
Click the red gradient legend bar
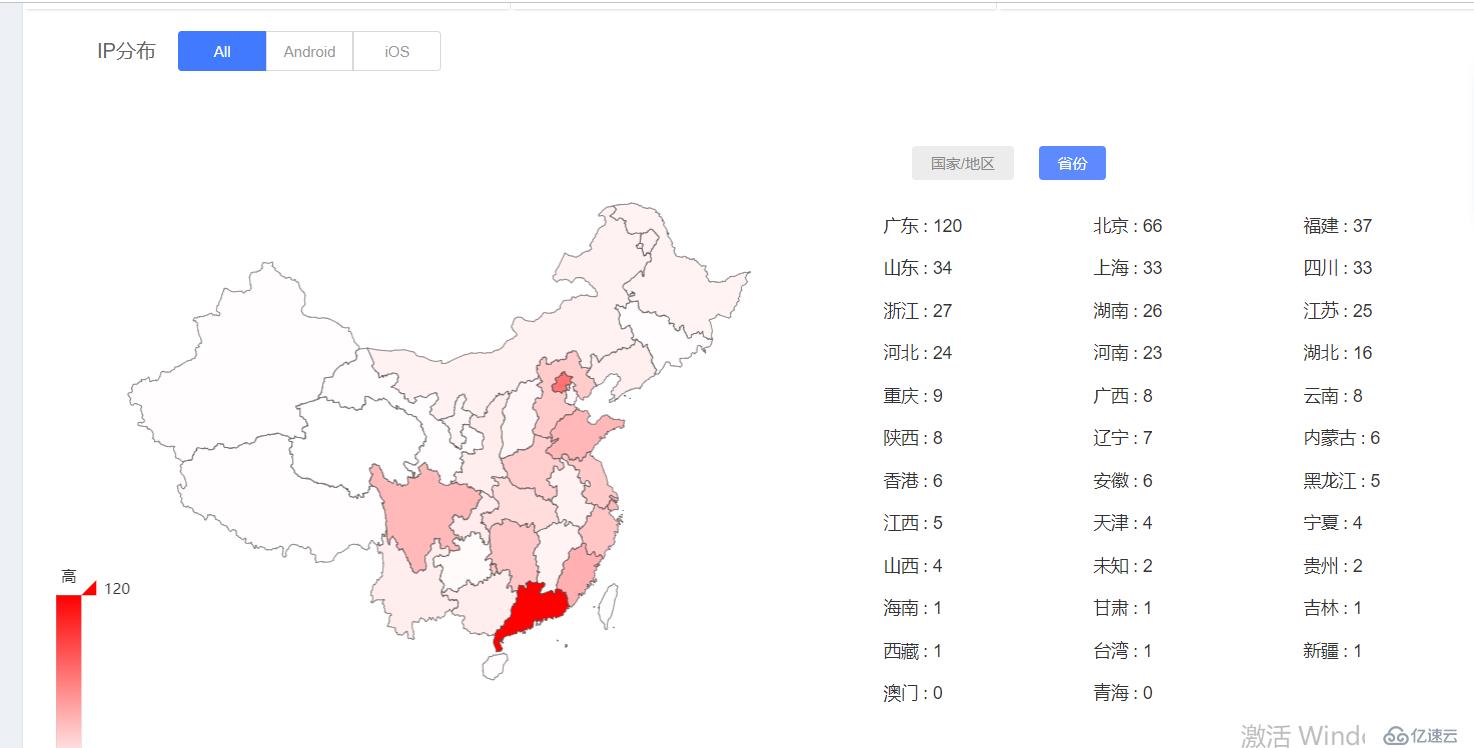68,670
